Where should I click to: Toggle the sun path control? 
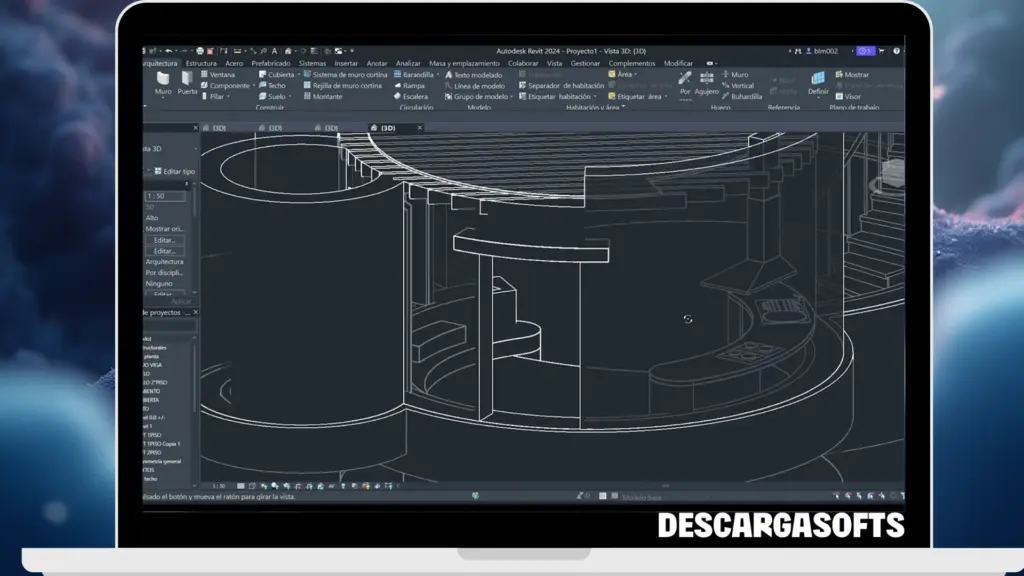(x=264, y=487)
